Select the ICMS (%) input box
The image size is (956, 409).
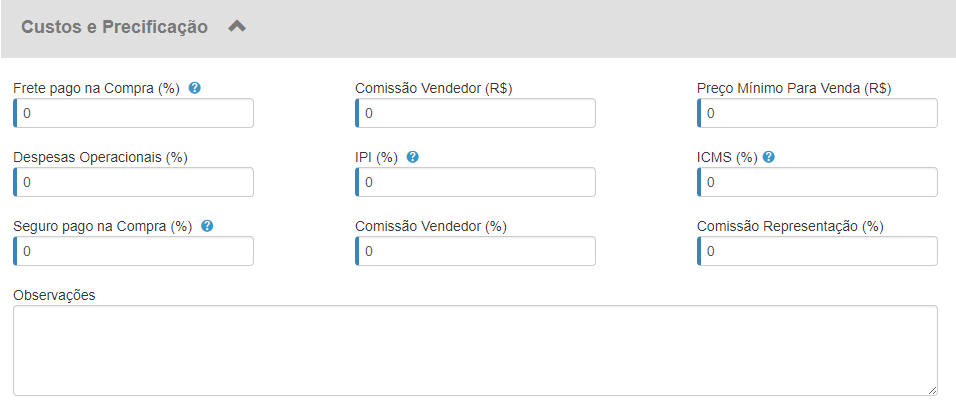pos(818,182)
